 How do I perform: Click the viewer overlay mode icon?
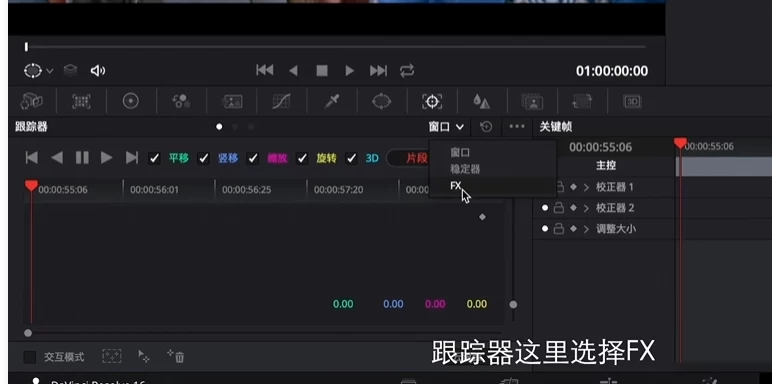[33, 71]
